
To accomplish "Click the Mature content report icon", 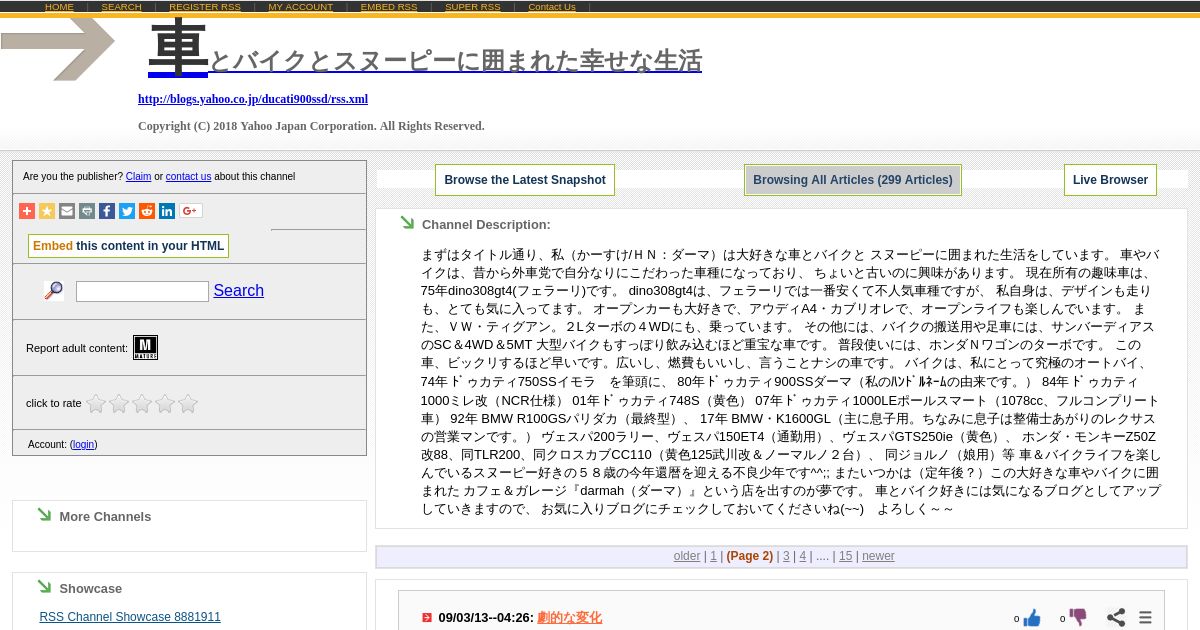I will tap(145, 348).
